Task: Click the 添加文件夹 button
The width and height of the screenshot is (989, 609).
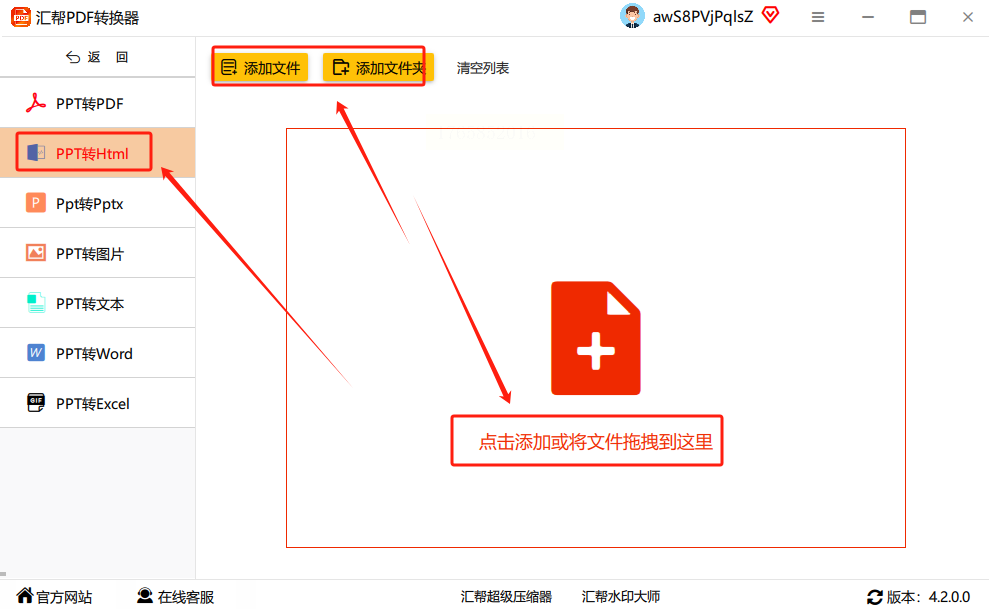Action: (x=378, y=67)
